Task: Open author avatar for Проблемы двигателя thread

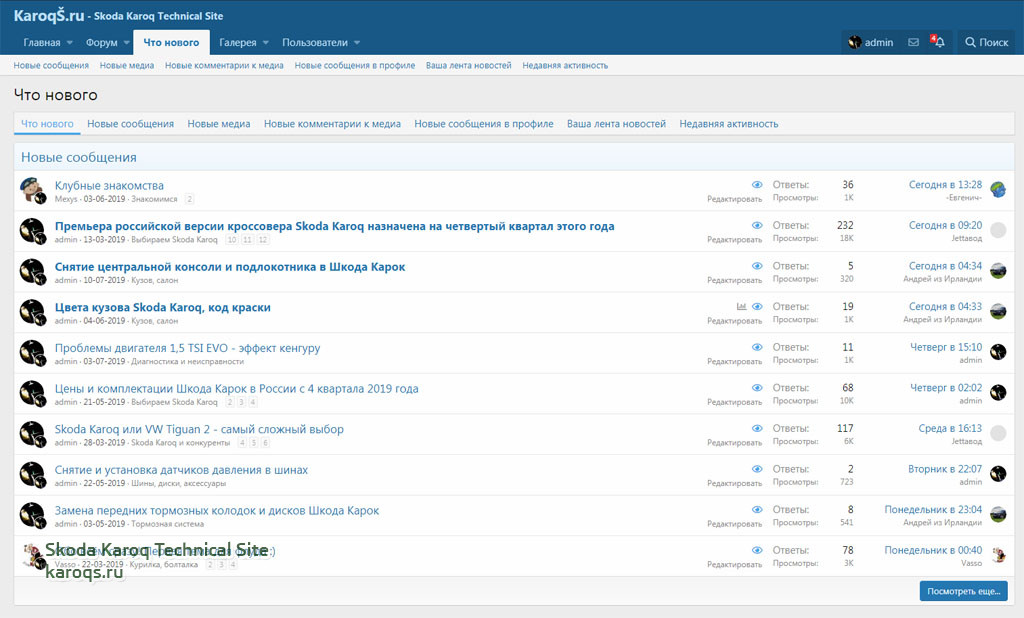Action: pos(33,353)
